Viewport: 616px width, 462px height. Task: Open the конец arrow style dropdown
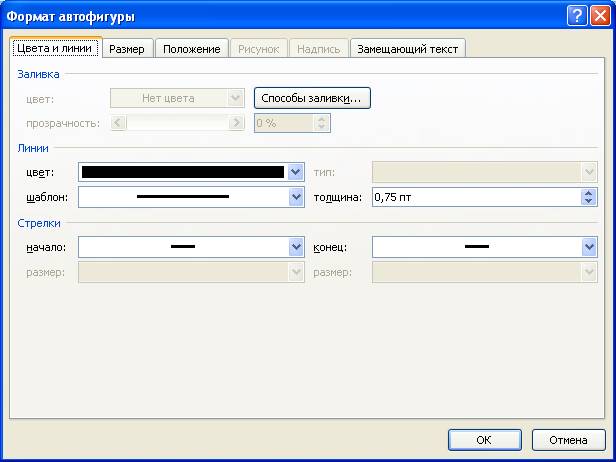[589, 246]
